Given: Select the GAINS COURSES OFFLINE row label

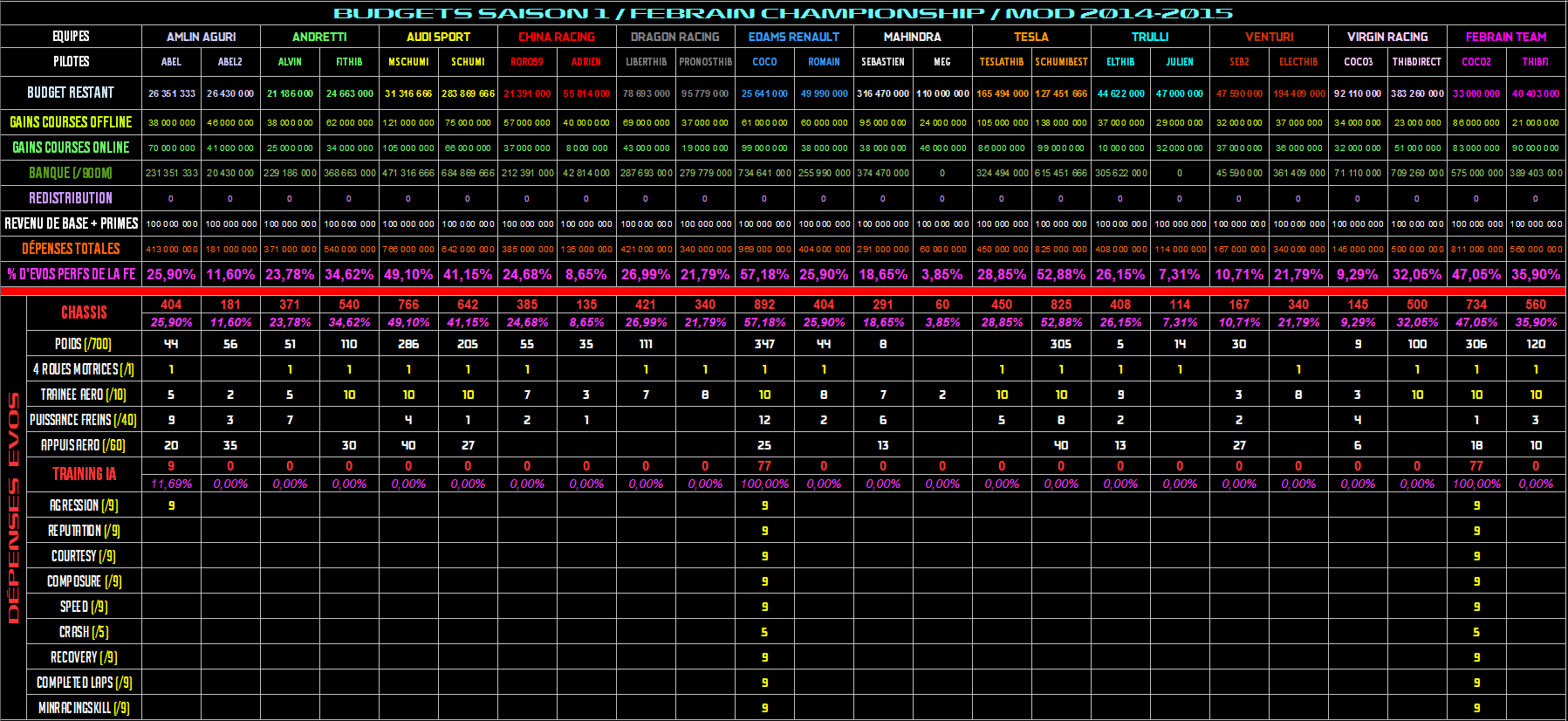Looking at the screenshot, I should [71, 122].
